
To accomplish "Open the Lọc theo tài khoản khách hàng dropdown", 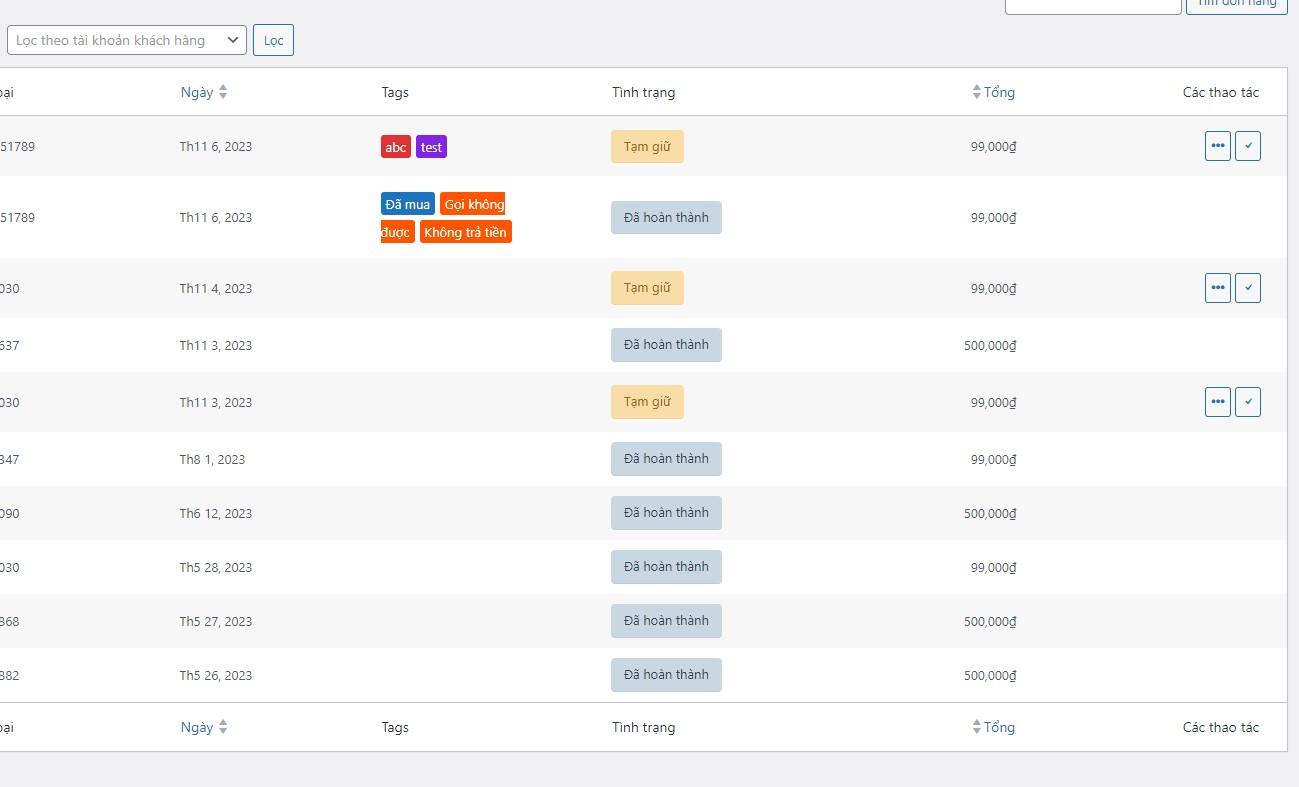I will coord(127,40).
